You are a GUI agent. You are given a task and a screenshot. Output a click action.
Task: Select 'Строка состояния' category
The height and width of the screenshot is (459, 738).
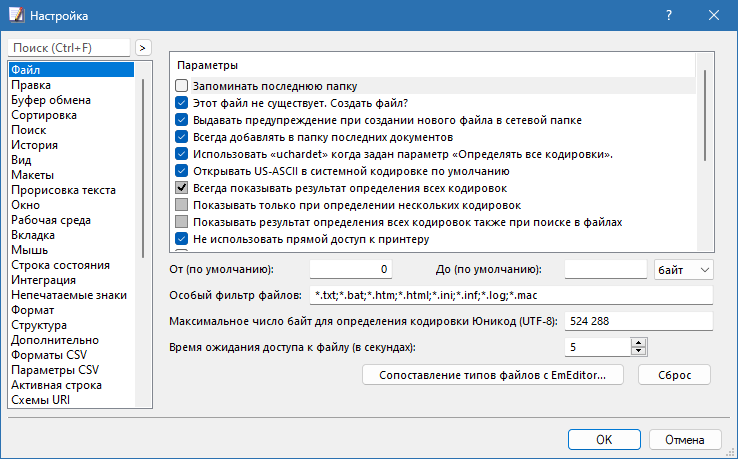[72, 265]
